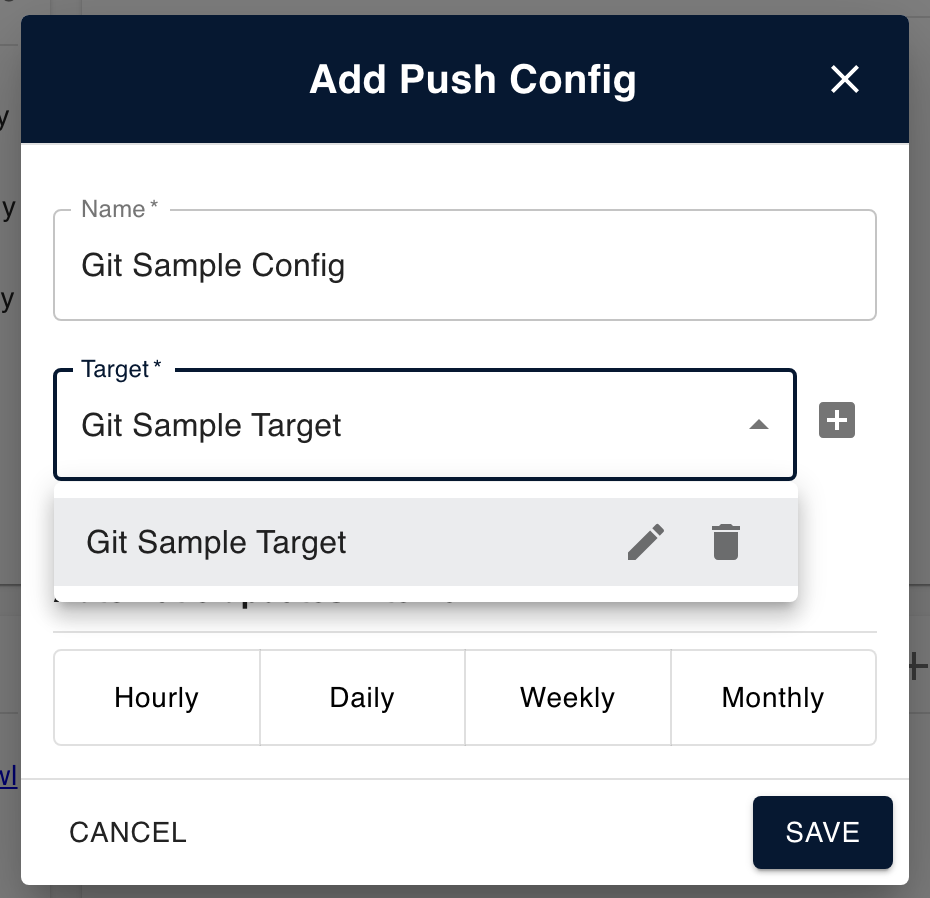Click the Target field label
This screenshot has height=898, width=930.
[x=116, y=369]
